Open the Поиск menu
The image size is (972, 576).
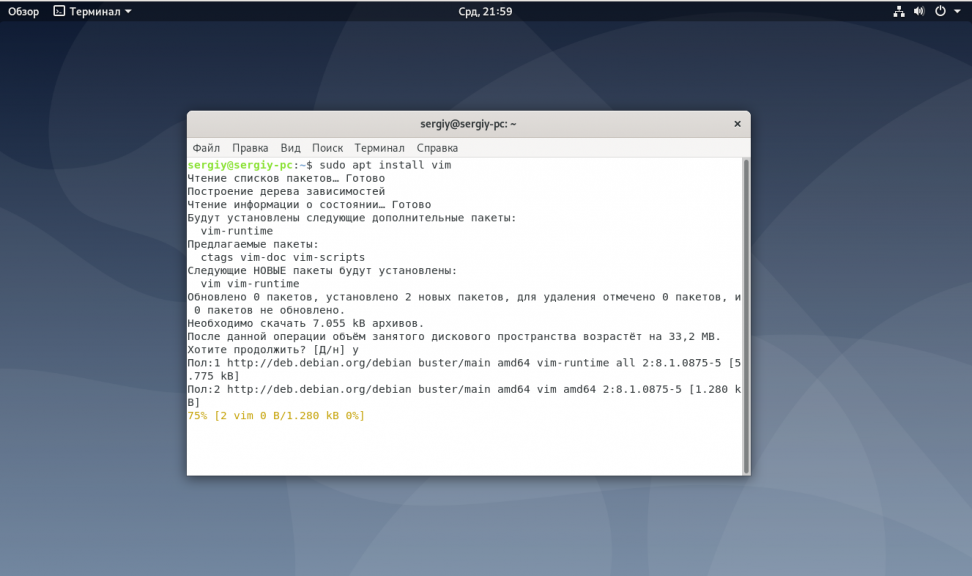(327, 147)
